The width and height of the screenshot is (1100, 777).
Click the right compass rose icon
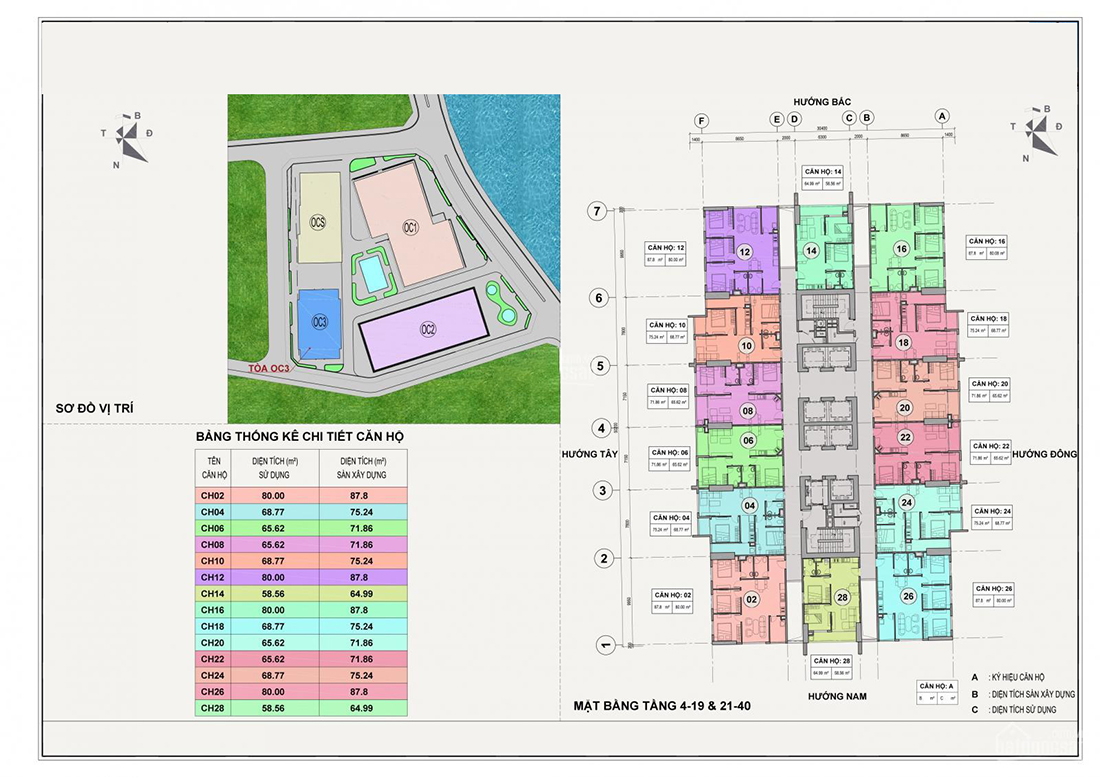pyautogui.click(x=1036, y=133)
